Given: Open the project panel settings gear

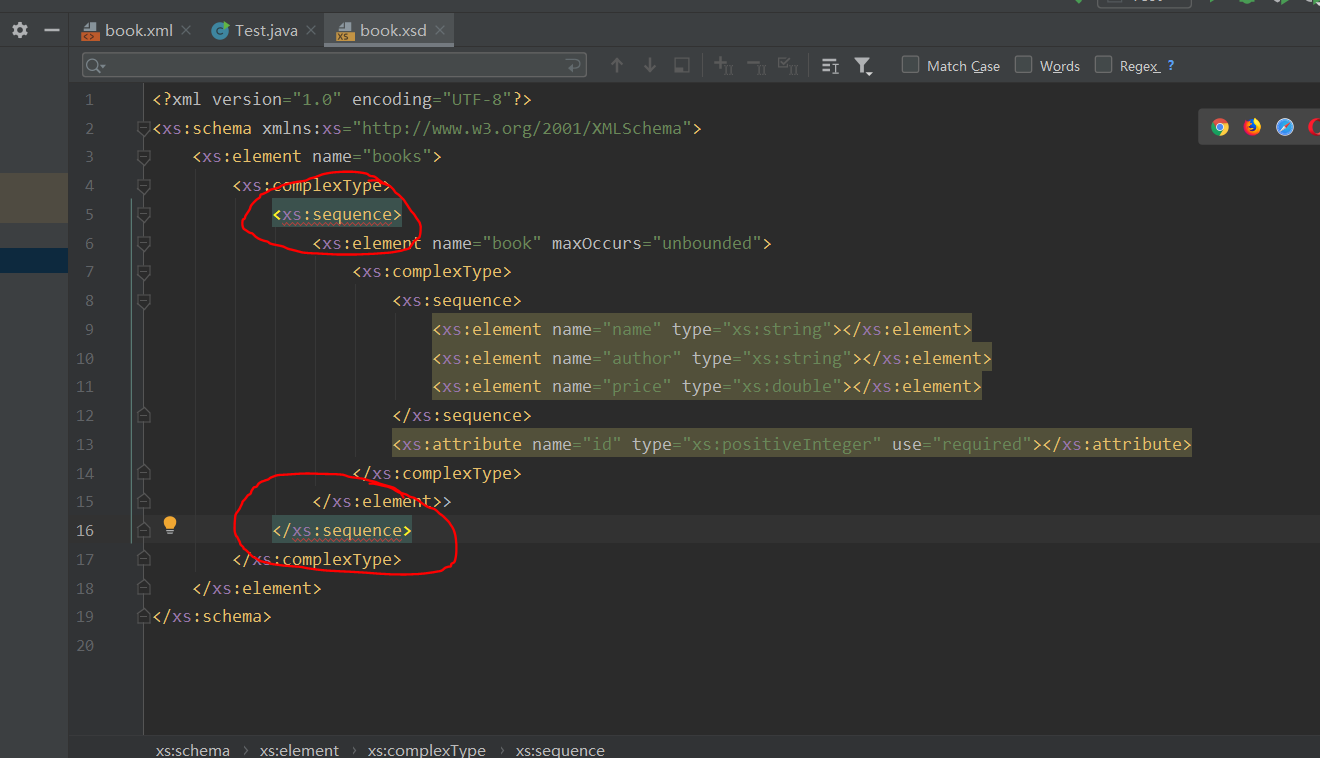Looking at the screenshot, I should pos(20,30).
